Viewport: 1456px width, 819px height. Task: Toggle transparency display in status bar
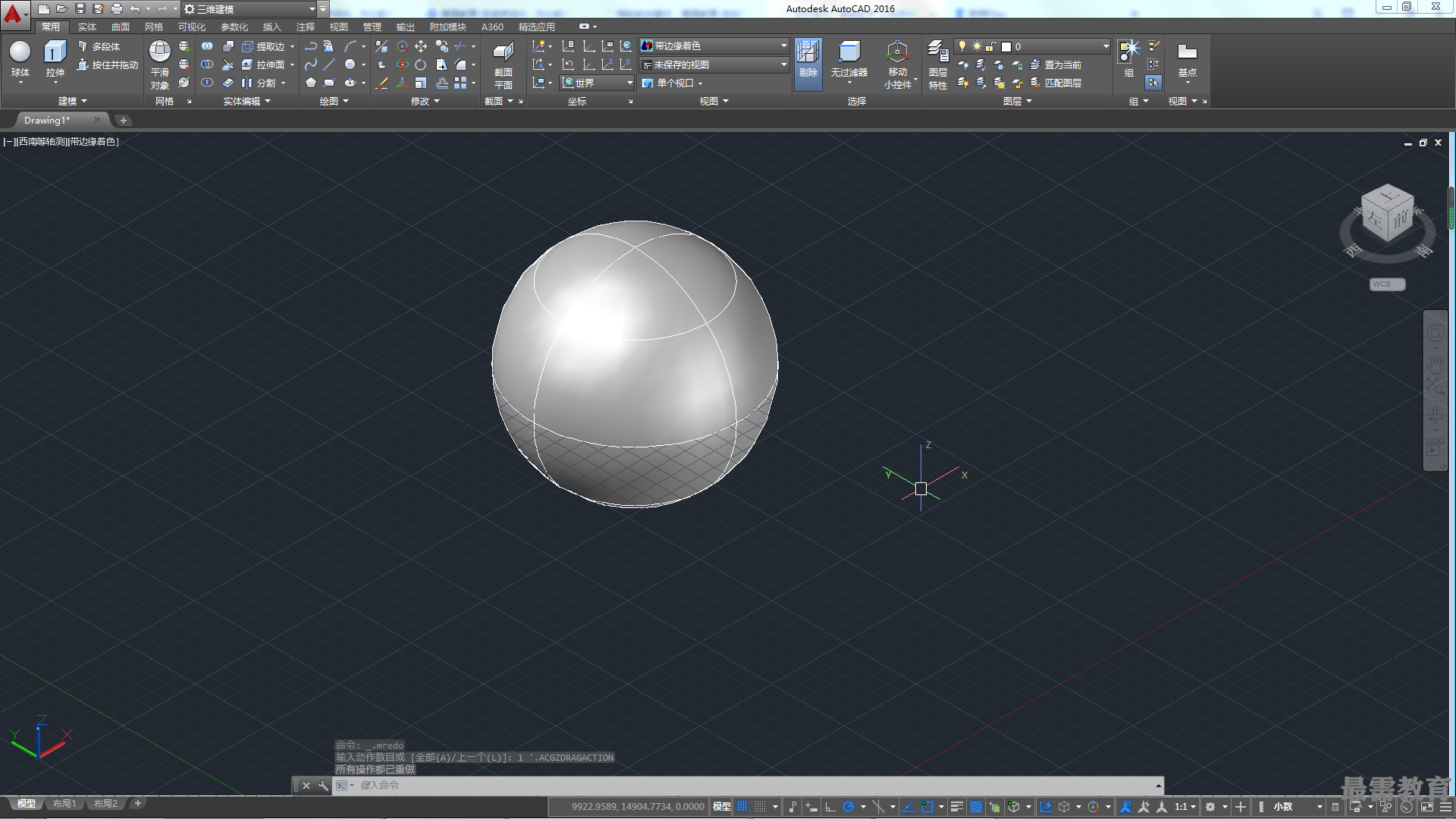point(976,807)
